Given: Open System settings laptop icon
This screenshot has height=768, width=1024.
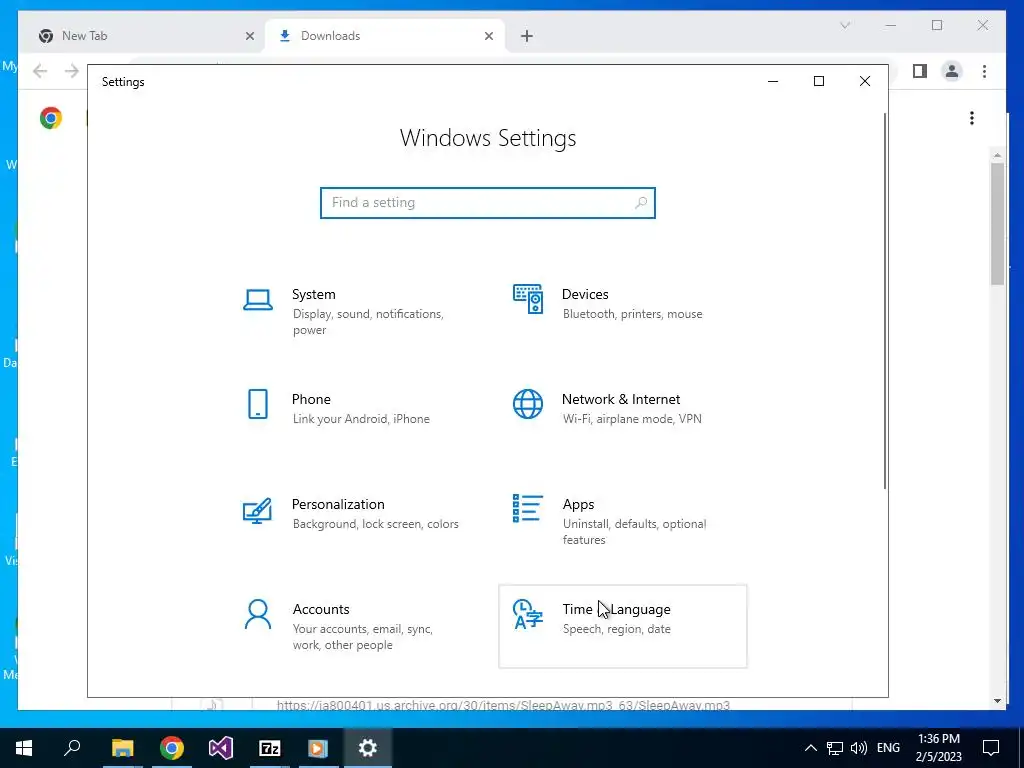Looking at the screenshot, I should (258, 300).
